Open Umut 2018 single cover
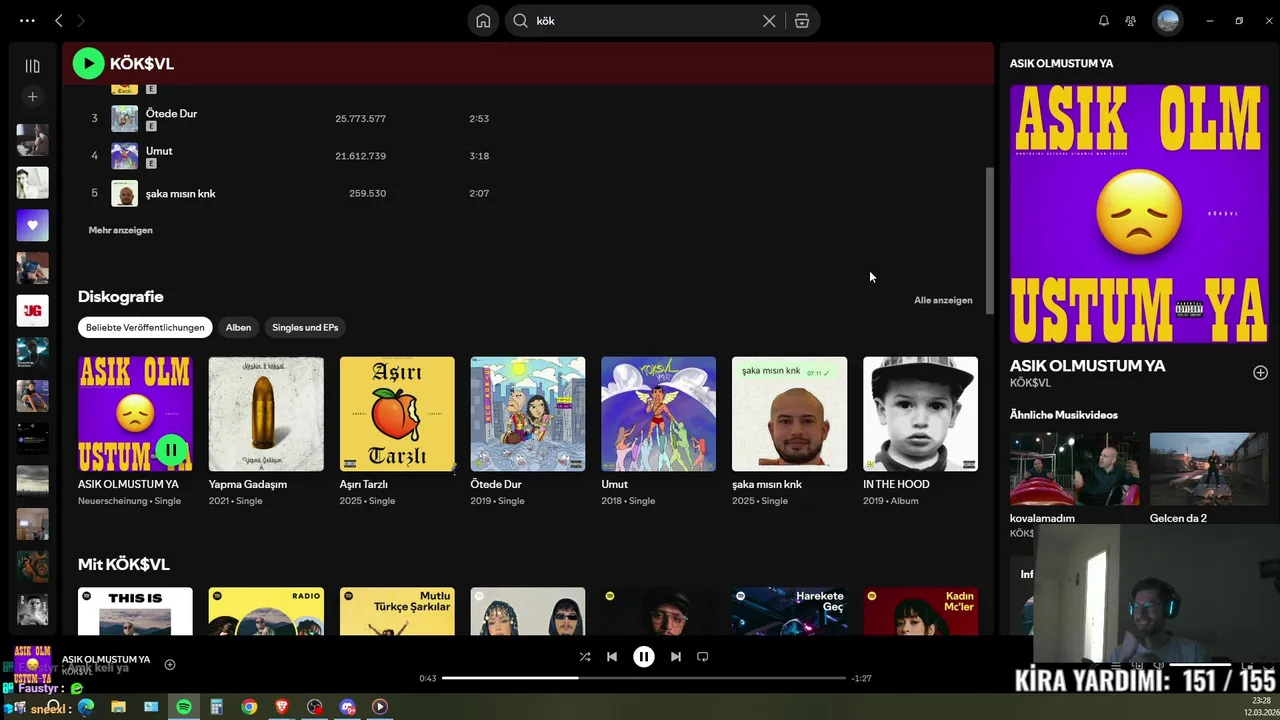Screen dimensions: 1280x720 pos(658,414)
